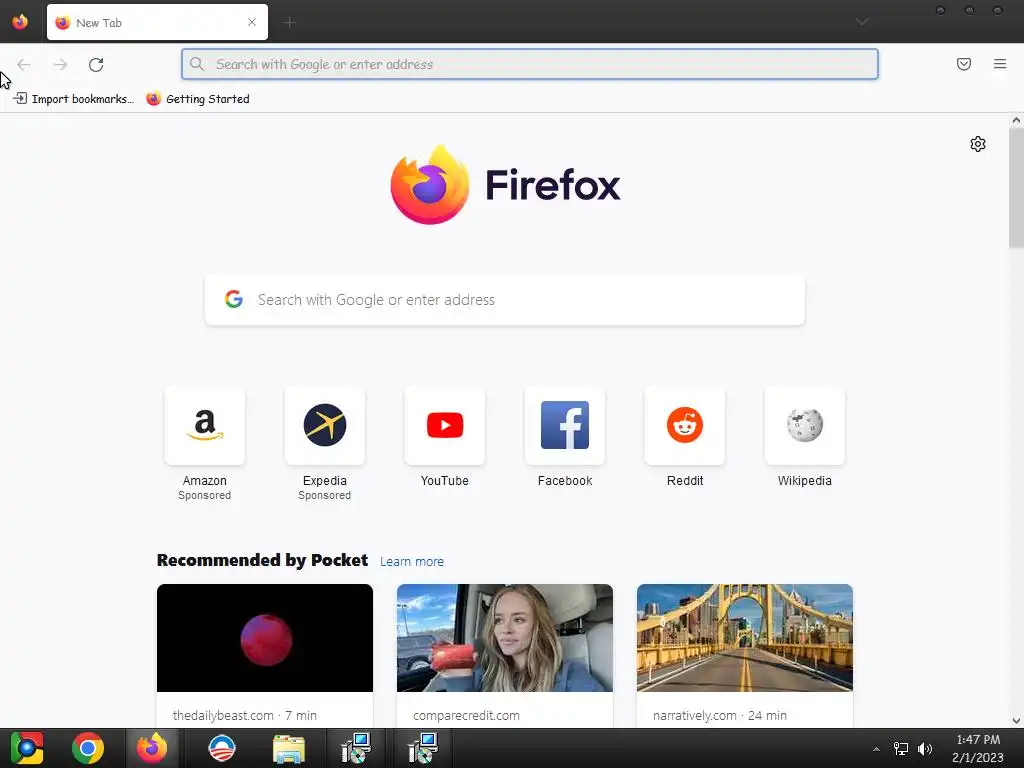Open the Getting Started bookmark

tap(199, 99)
